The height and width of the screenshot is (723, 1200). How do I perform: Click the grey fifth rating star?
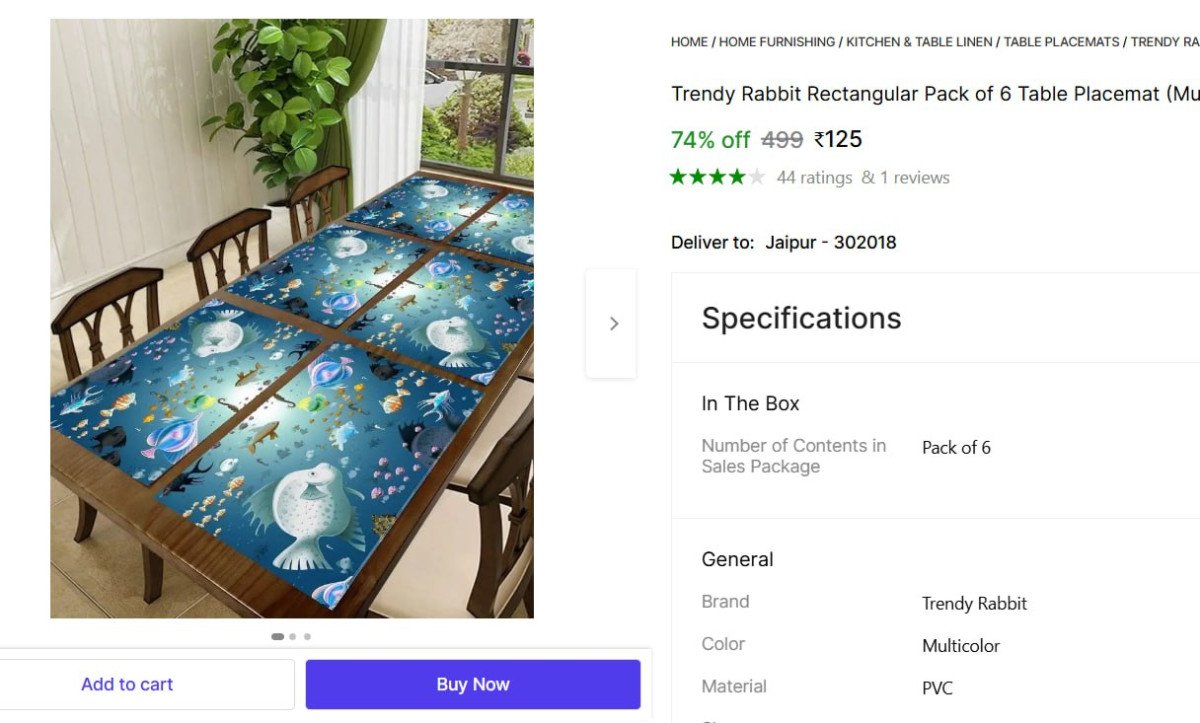click(x=757, y=178)
